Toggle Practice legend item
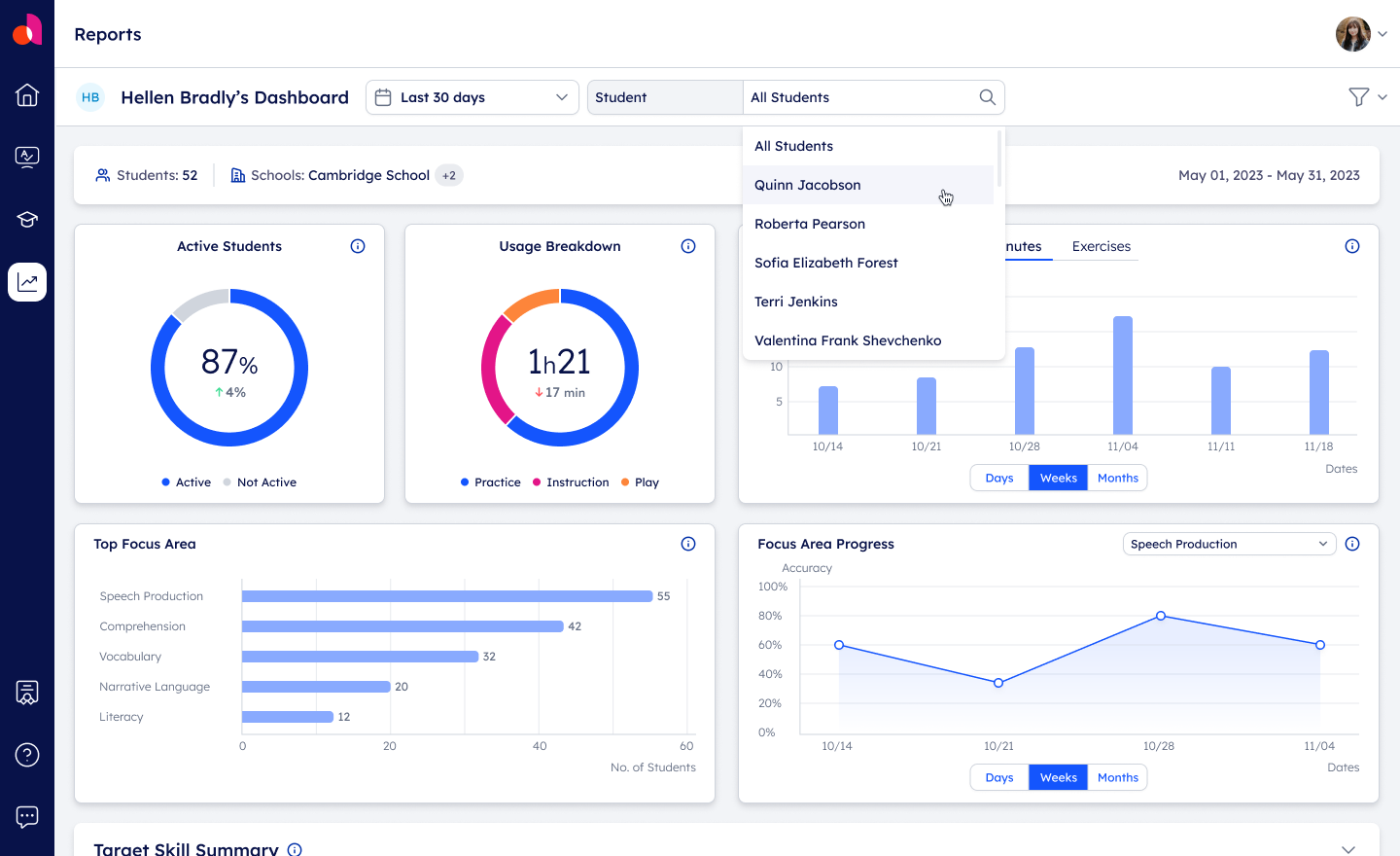Viewport: 1400px width, 856px height. click(491, 482)
